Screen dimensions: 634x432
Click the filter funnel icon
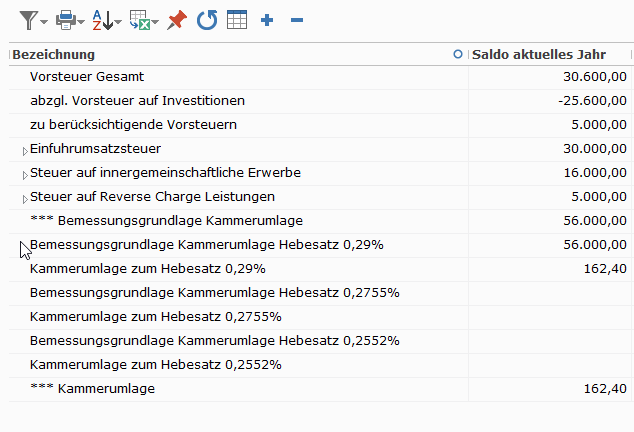(28, 20)
